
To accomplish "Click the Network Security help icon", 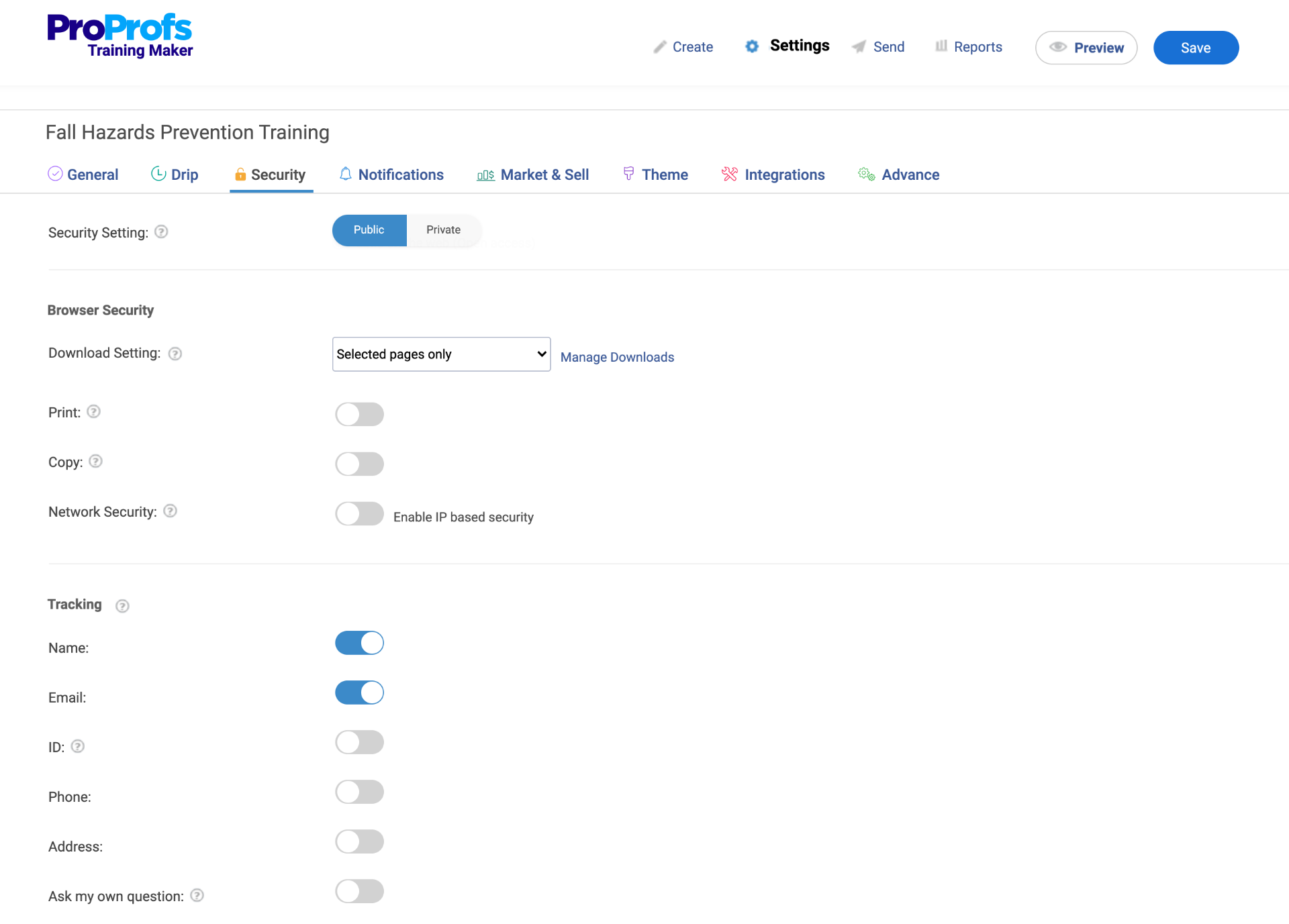I will (171, 511).
